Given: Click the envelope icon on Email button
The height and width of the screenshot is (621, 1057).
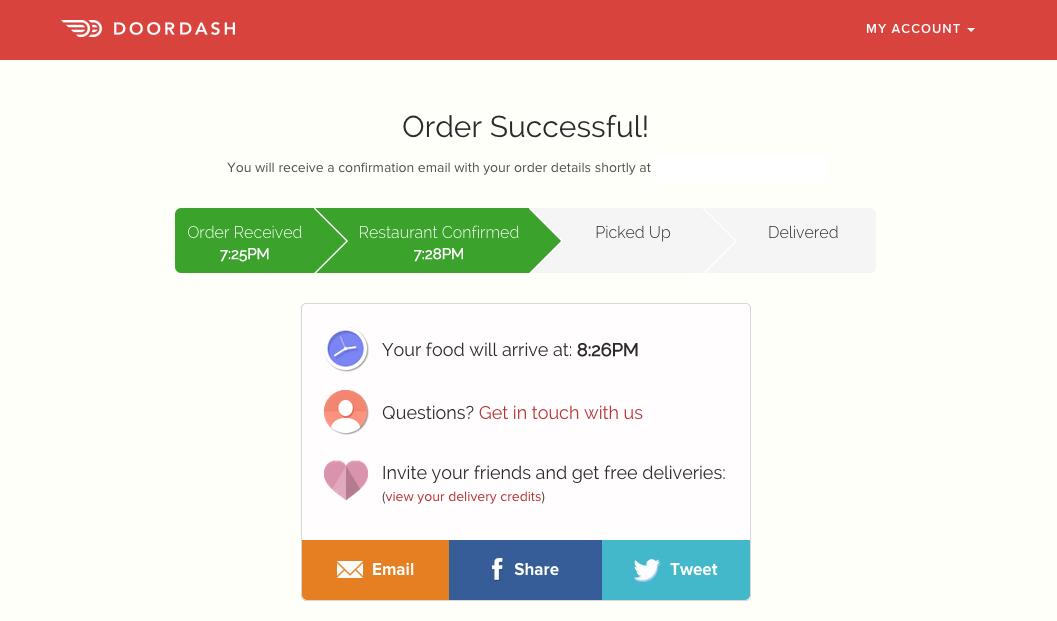Looking at the screenshot, I should [x=350, y=570].
